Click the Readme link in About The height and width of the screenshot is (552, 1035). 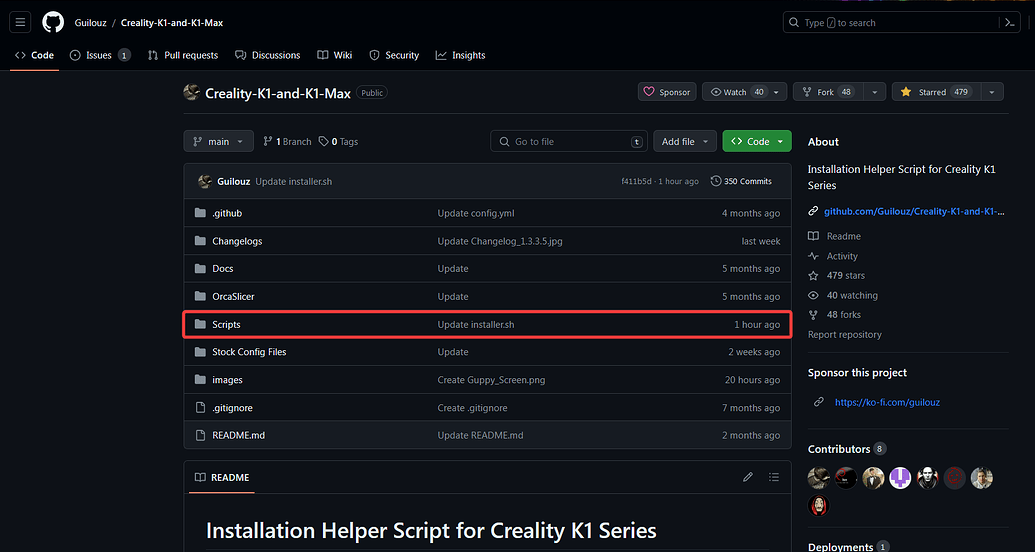(844, 236)
